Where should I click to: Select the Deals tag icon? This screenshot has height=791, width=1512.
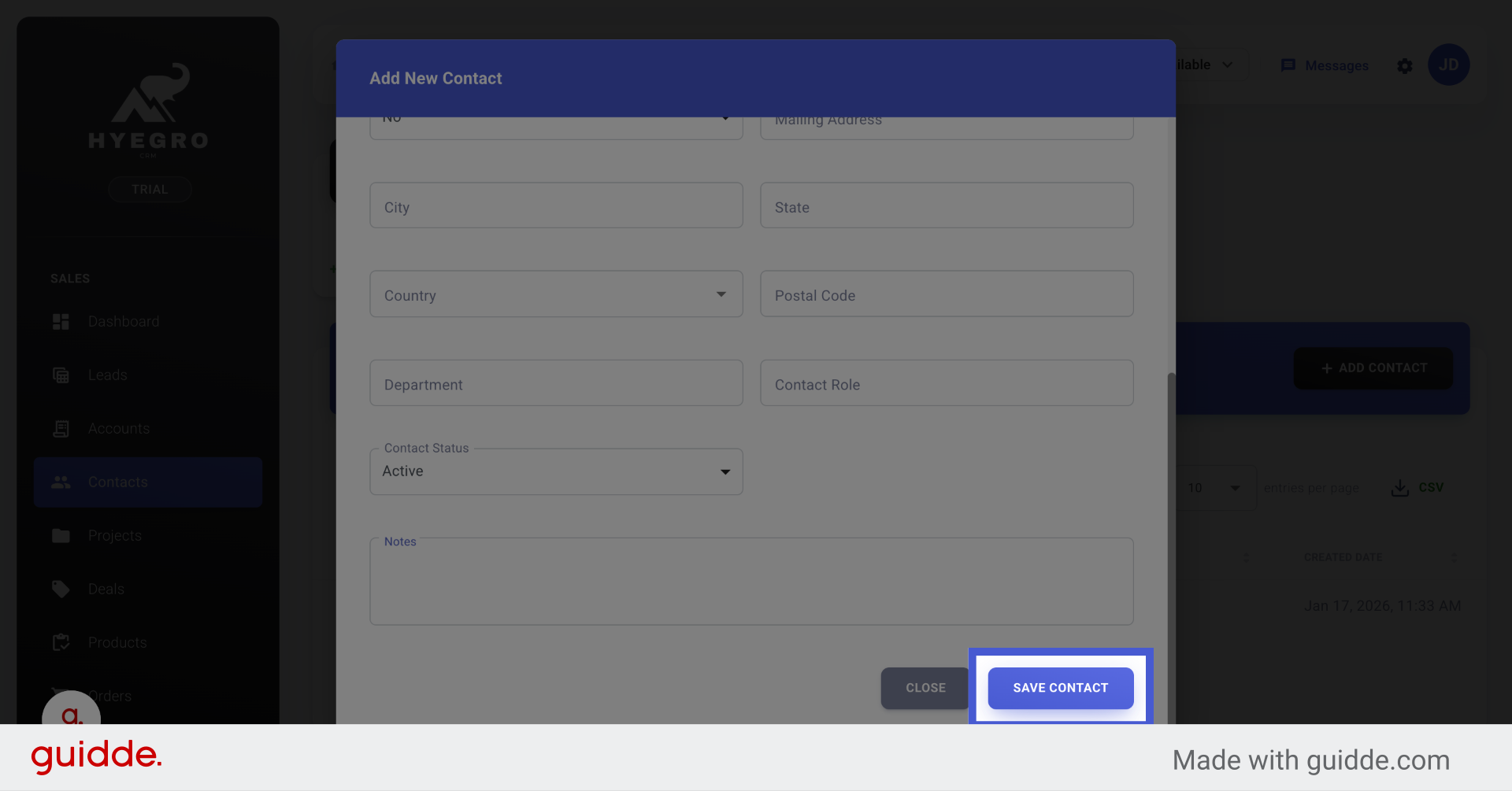[61, 589]
